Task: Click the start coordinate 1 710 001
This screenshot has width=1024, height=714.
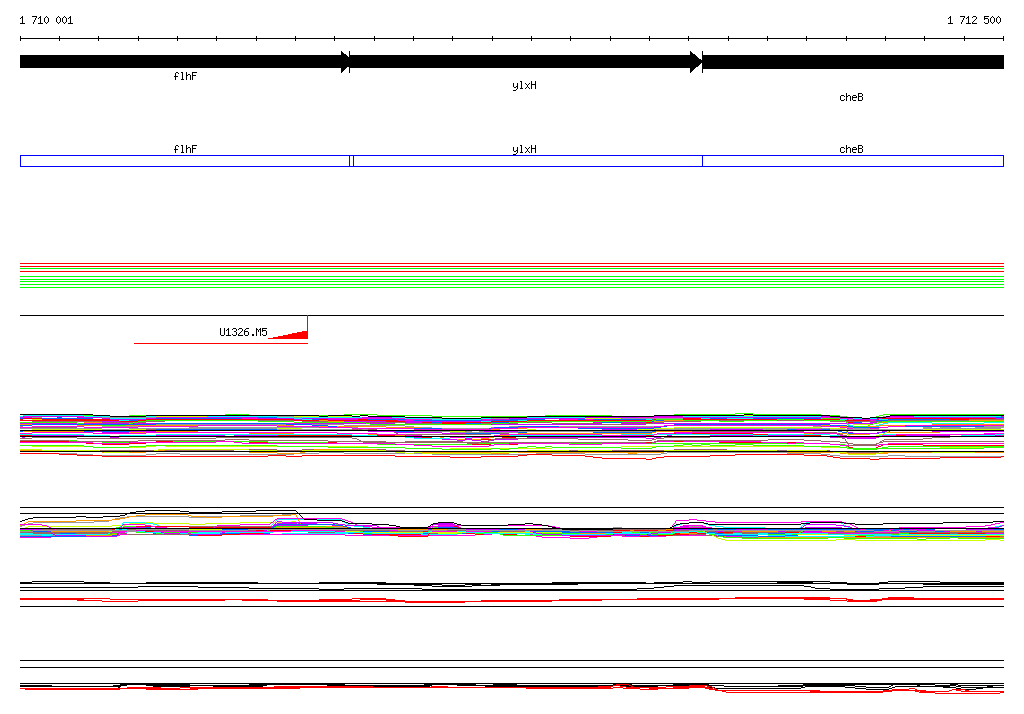Action: coord(46,20)
